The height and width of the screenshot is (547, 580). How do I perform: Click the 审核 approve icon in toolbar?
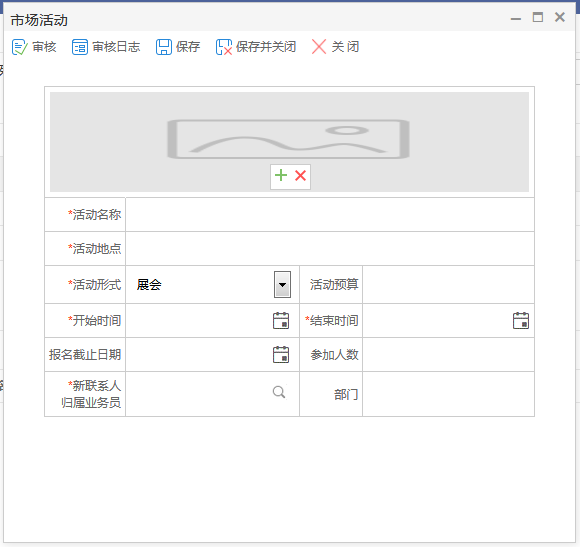pyautogui.click(x=19, y=47)
